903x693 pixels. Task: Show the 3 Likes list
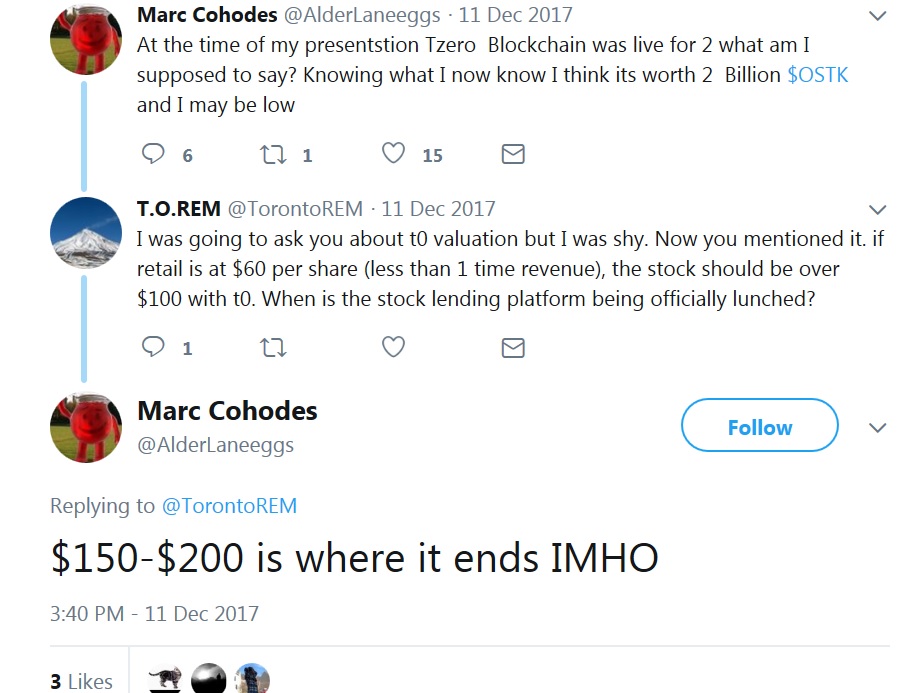click(x=81, y=681)
